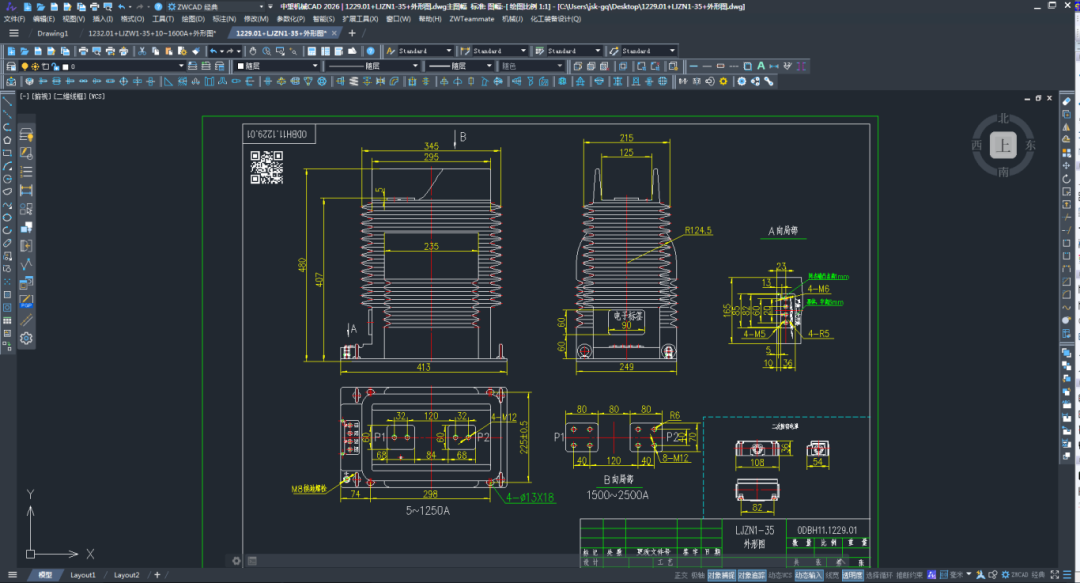Click the Undo arrow in the standard toolbar
This screenshot has width=1080, height=583.
point(213,51)
